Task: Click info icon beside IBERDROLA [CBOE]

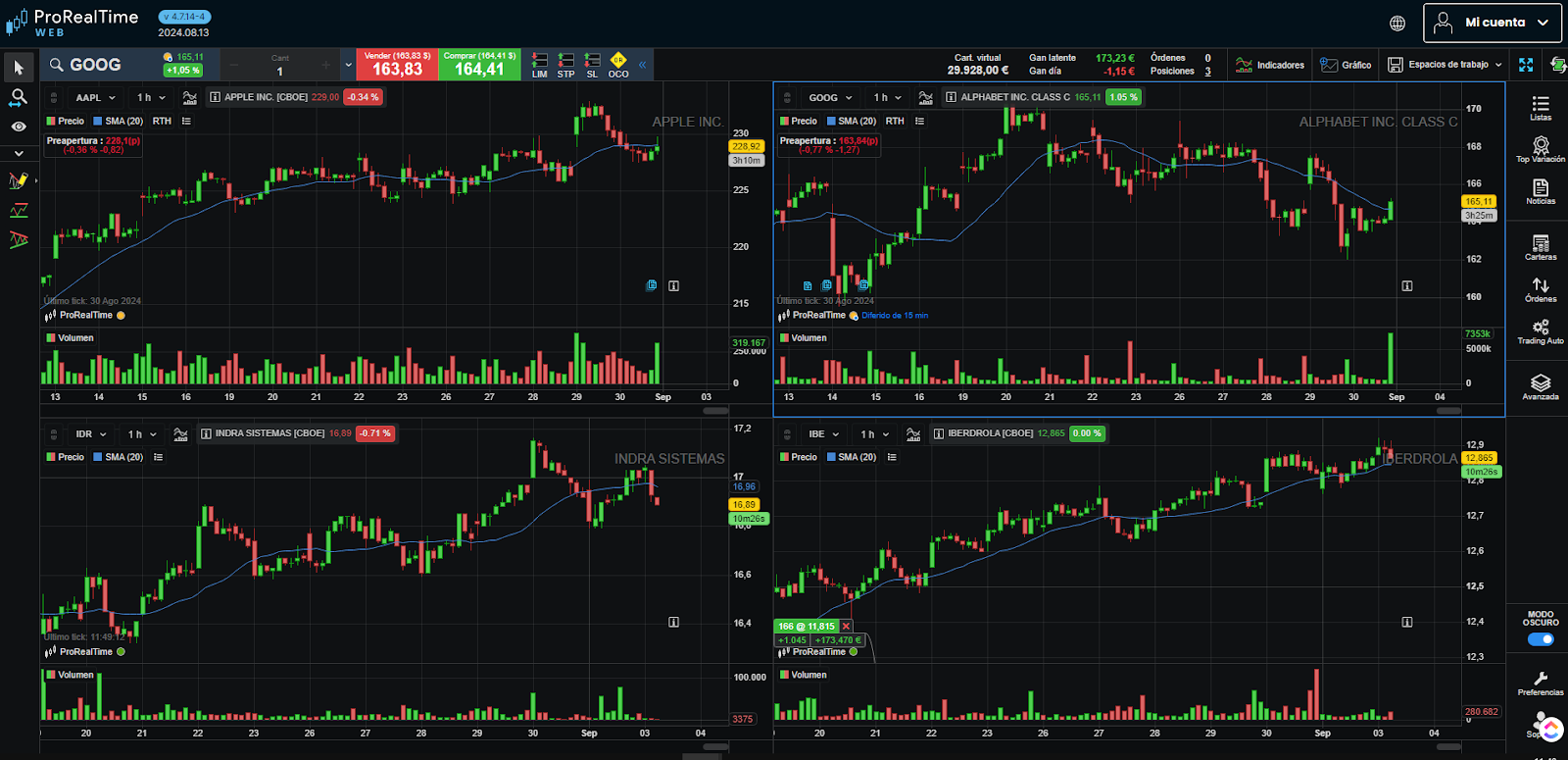Action: [939, 433]
